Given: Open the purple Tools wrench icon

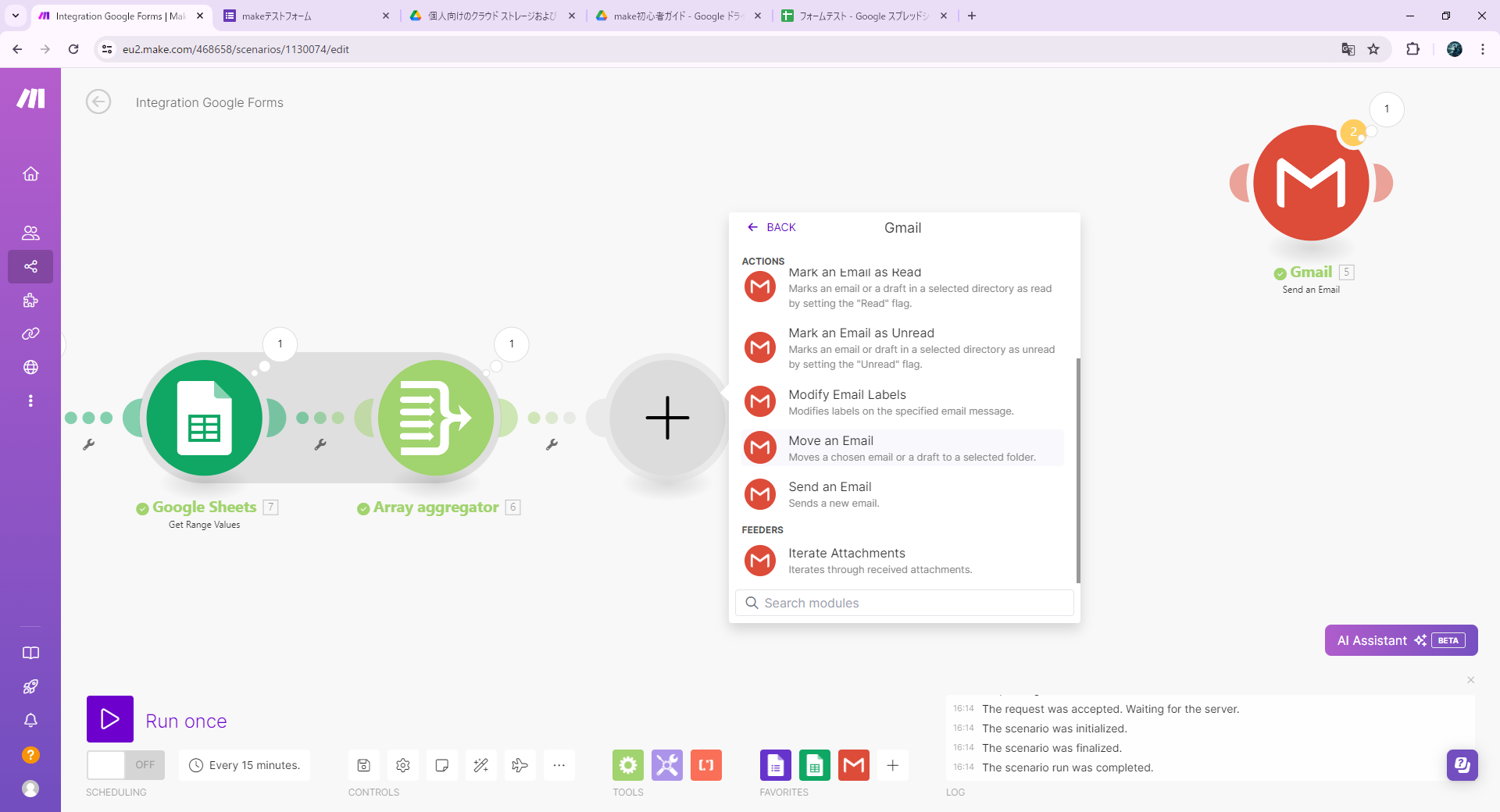Looking at the screenshot, I should click(x=667, y=765).
